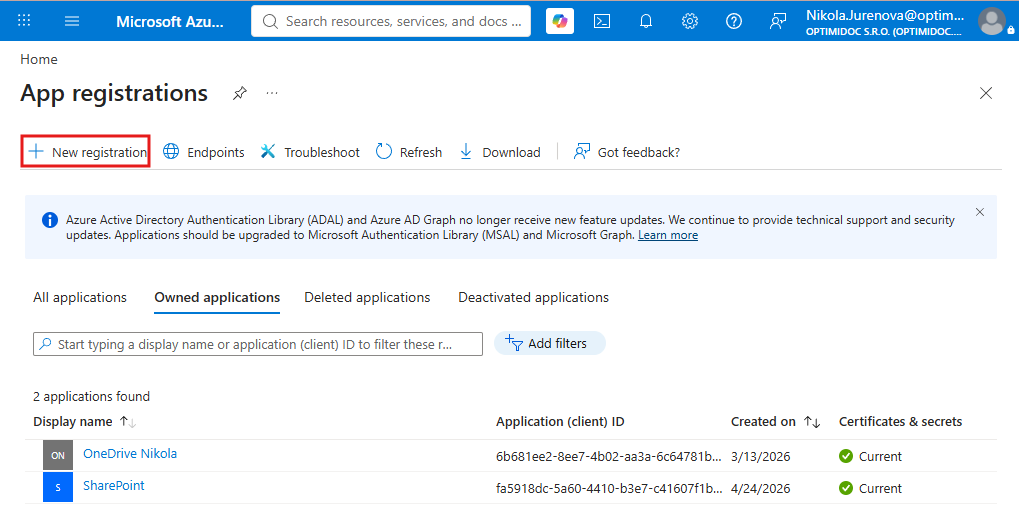
Task: Pin App registrations with the pin icon
Action: pos(240,94)
